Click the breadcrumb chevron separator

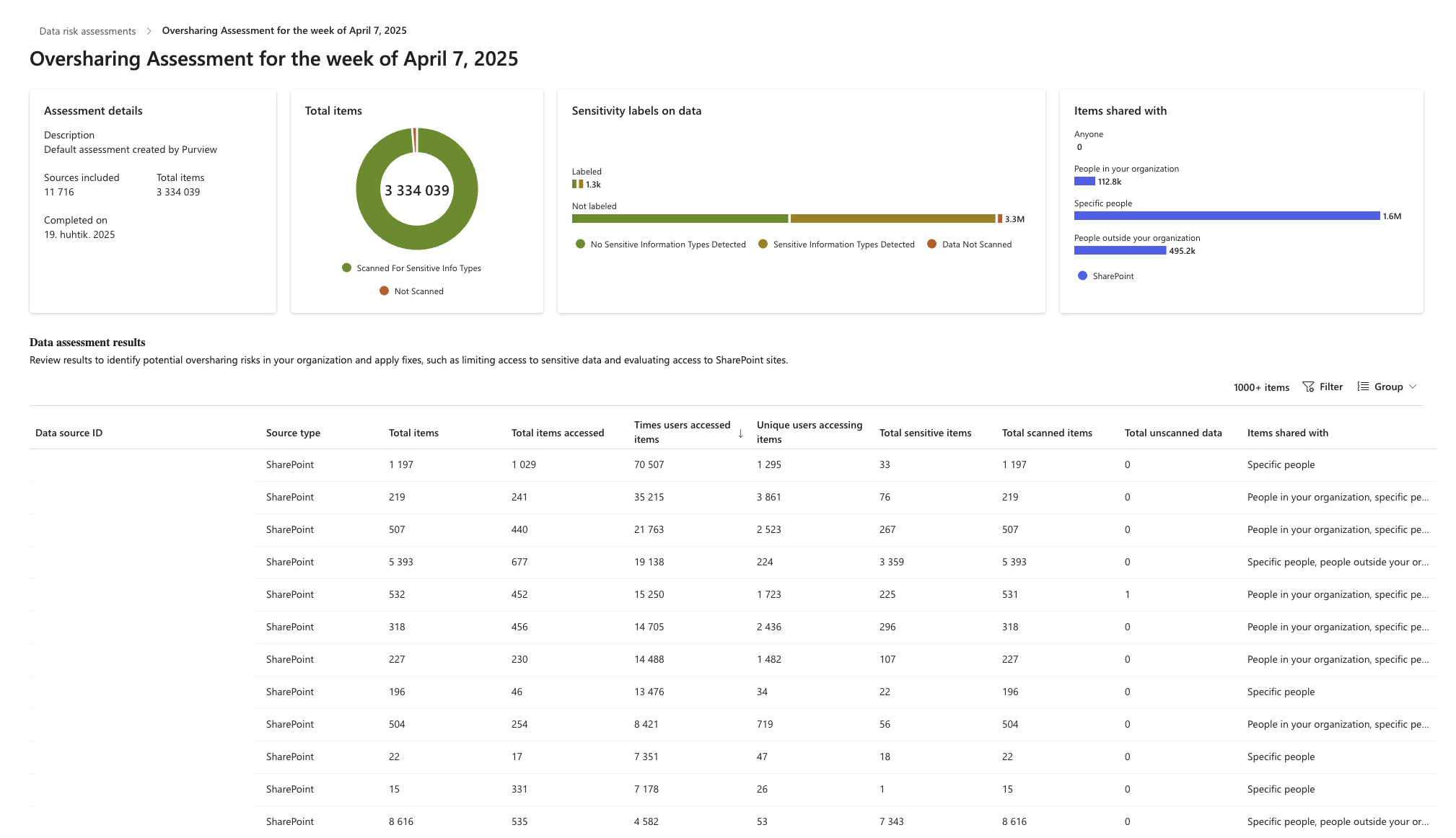(x=149, y=31)
